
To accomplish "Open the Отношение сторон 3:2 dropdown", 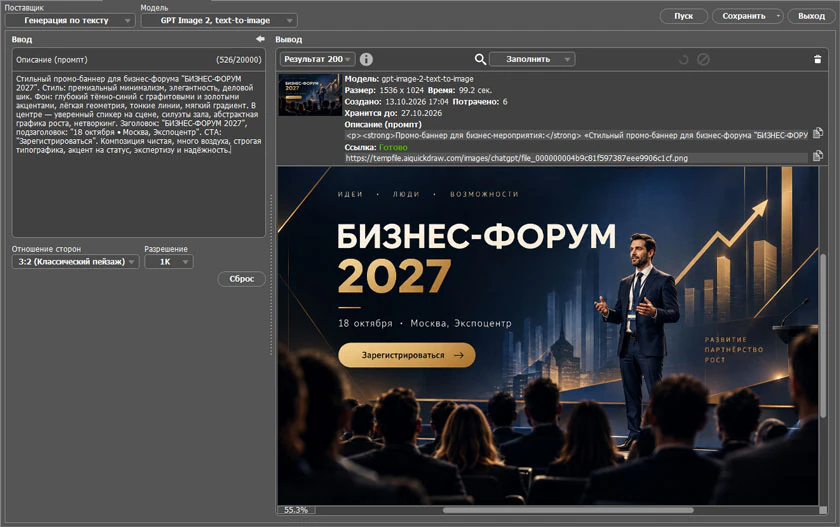I will coord(76,262).
